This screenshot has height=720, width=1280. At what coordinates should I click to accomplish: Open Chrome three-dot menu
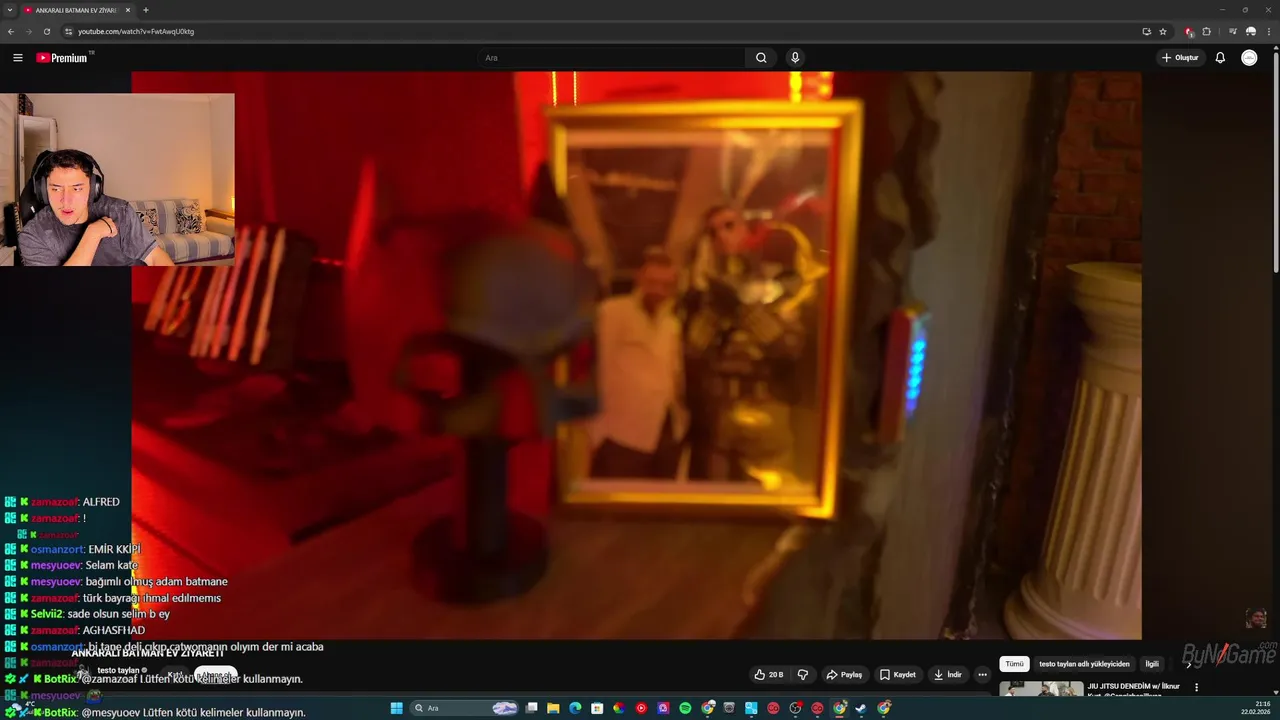click(1267, 31)
